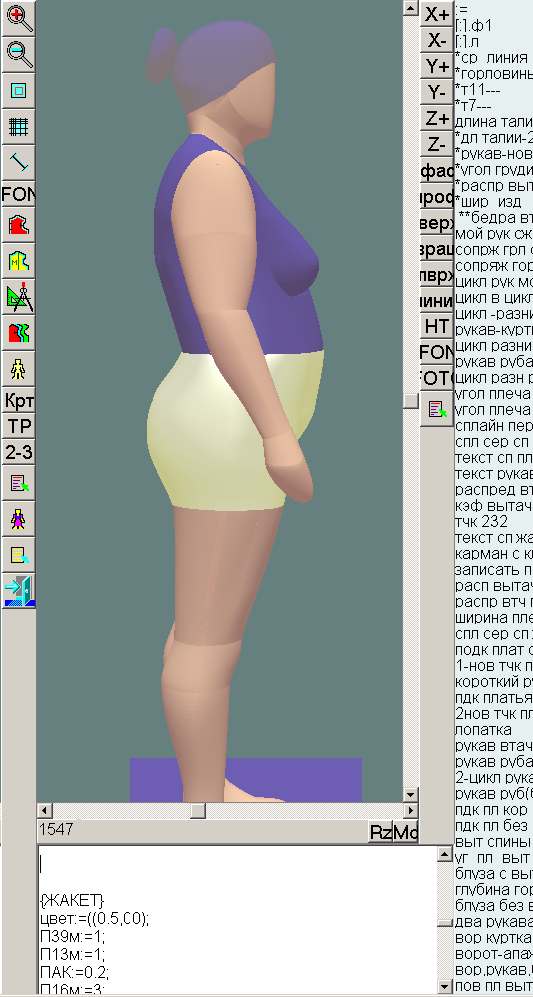Click the zoom out magnifier icon
The width and height of the screenshot is (533, 997).
pyautogui.click(x=18, y=53)
